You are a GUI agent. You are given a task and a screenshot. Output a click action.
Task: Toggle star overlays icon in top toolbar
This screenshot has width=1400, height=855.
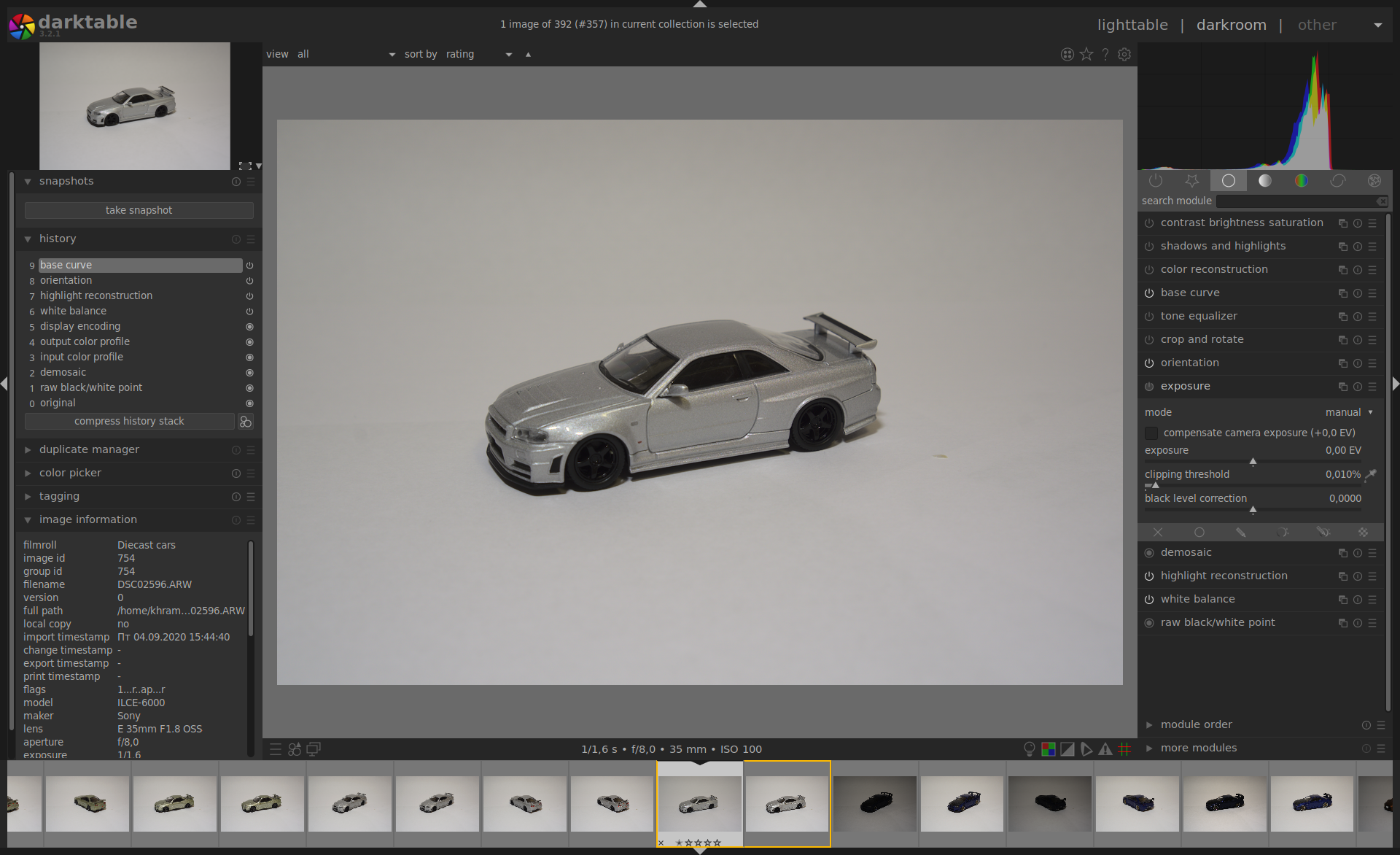point(1086,55)
